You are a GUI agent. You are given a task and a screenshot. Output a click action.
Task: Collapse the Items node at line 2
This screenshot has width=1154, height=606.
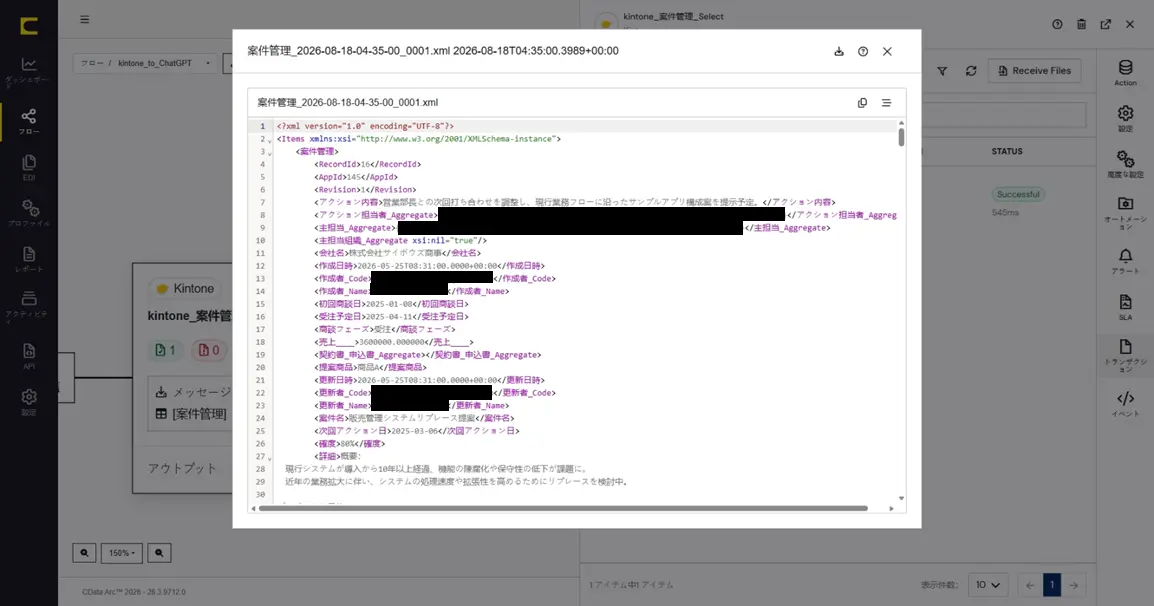269,140
